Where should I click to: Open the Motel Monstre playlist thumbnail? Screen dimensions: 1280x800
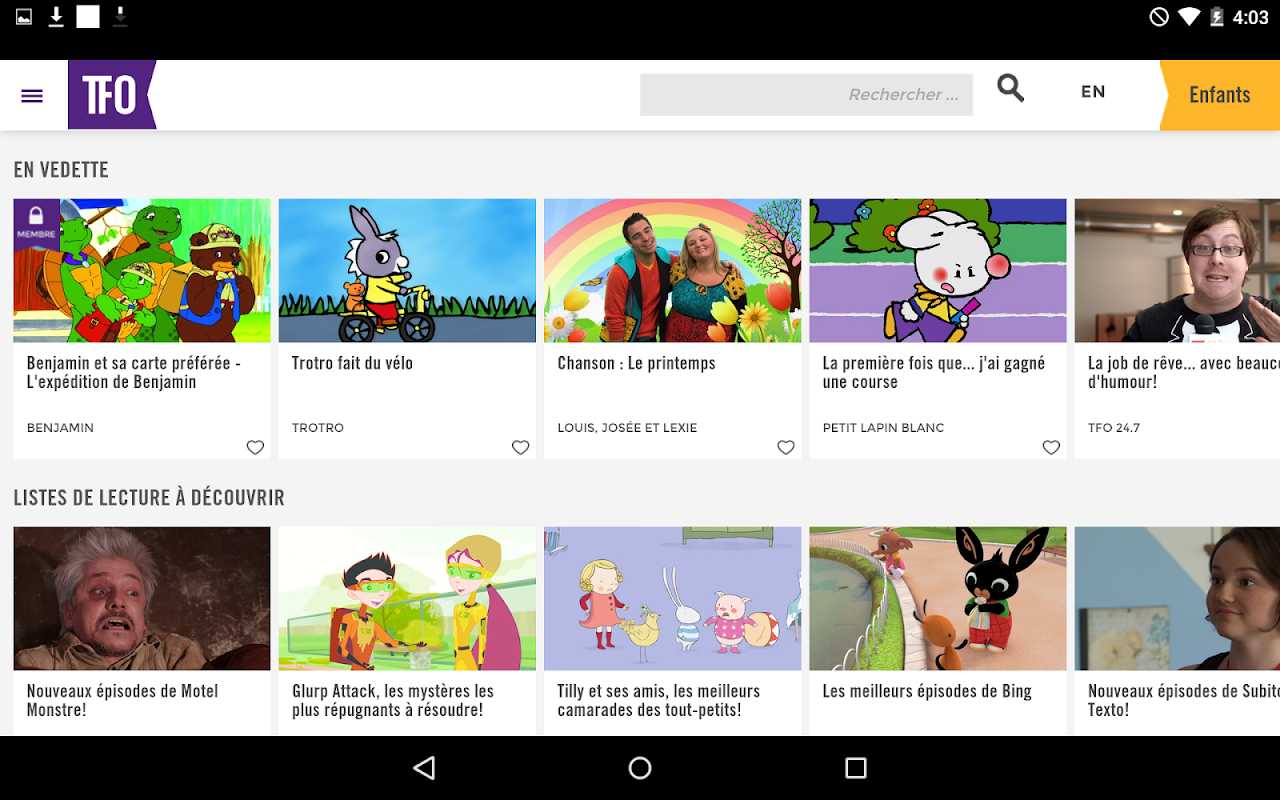point(142,599)
